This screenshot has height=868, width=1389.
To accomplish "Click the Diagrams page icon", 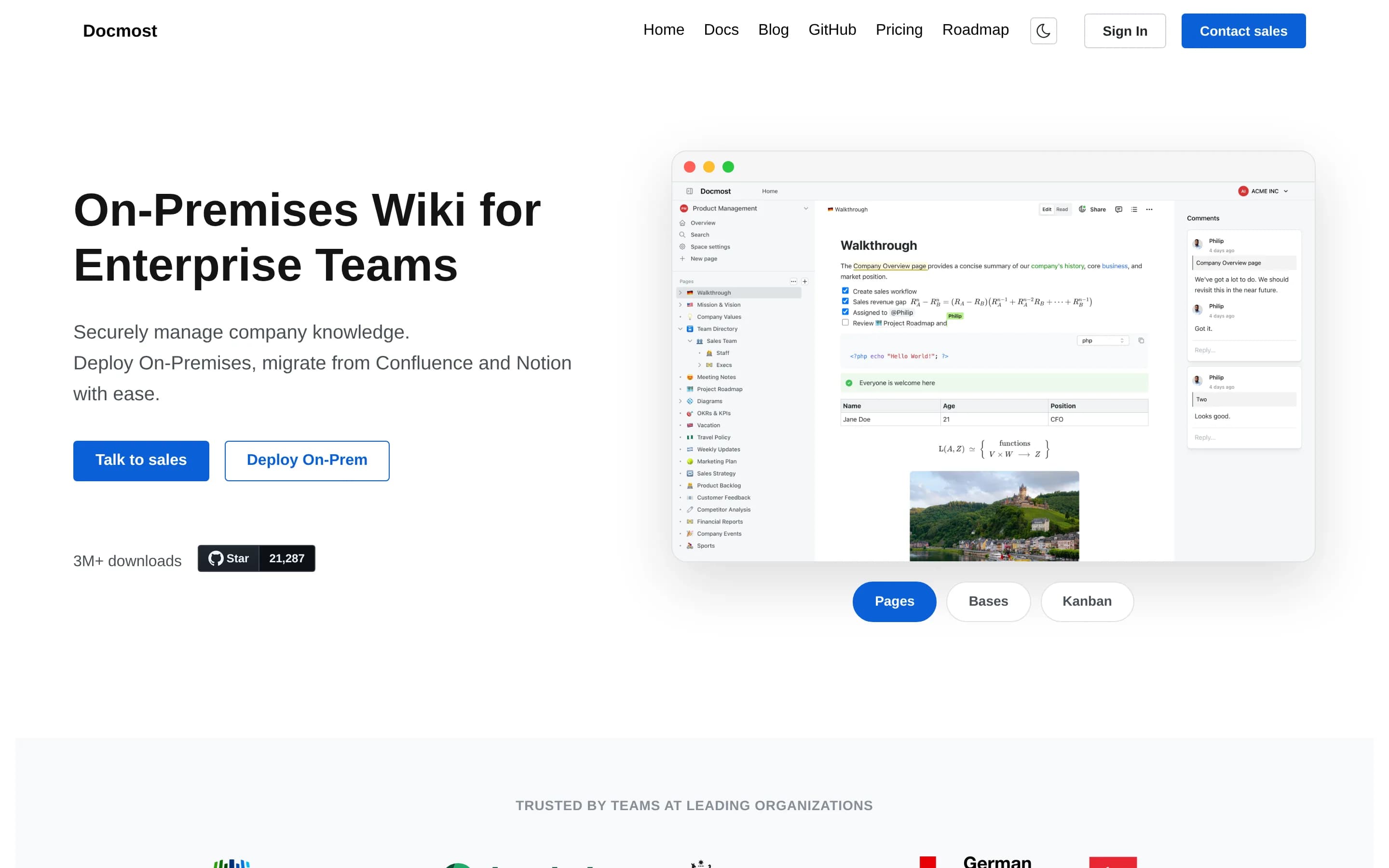I will [690, 401].
